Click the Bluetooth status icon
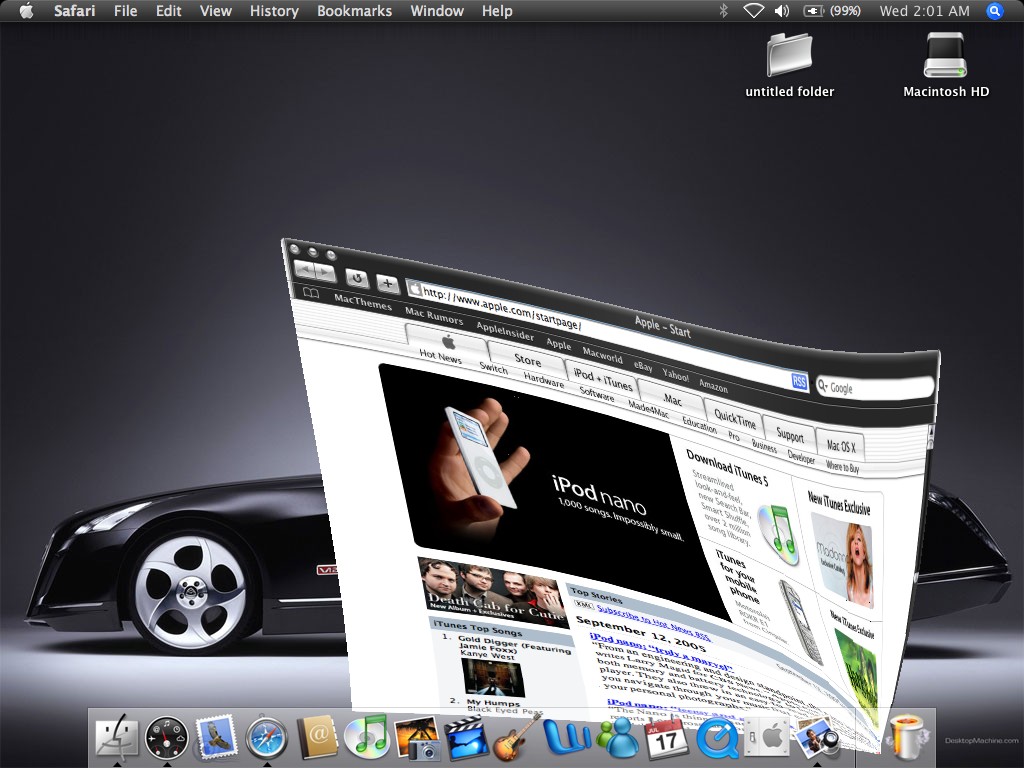This screenshot has width=1024, height=768. pos(723,11)
